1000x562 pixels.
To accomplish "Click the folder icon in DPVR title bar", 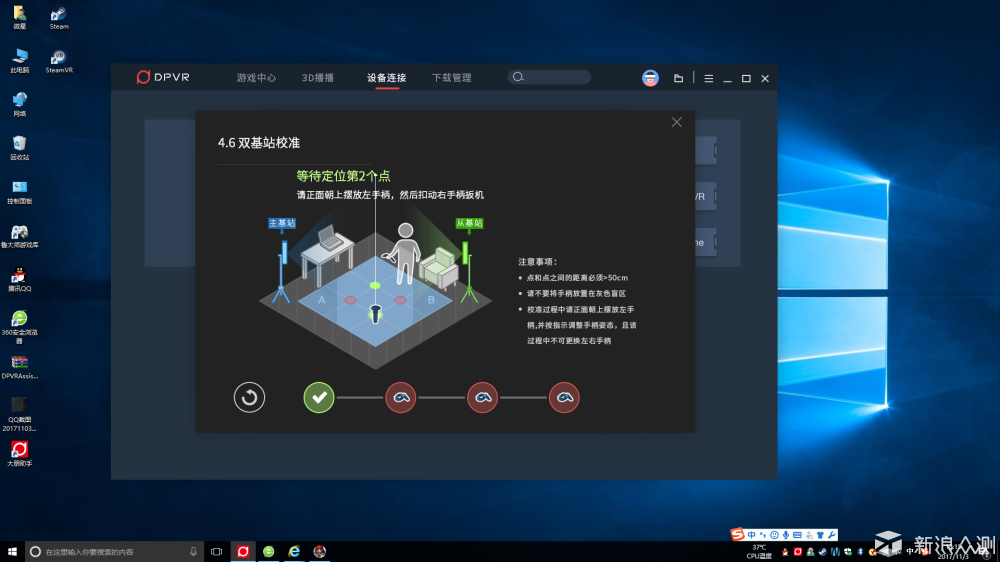I will coord(679,78).
